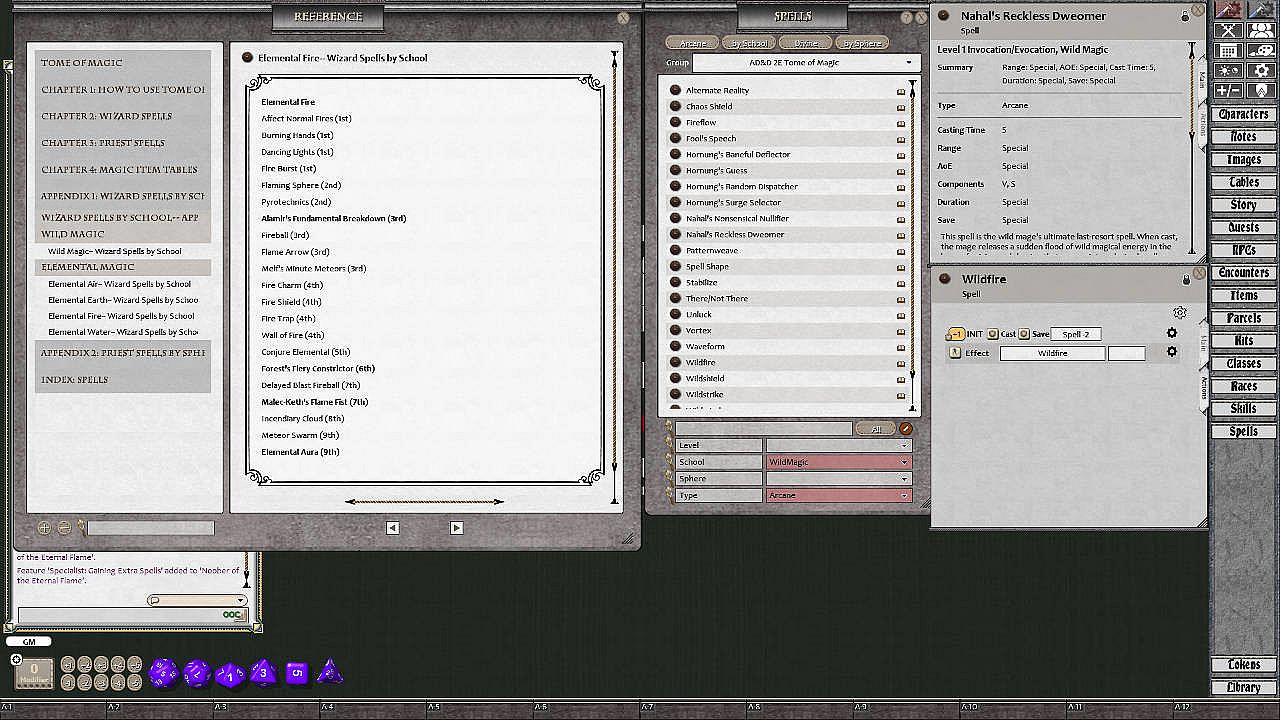Image resolution: width=1280 pixels, height=720 pixels.
Task: Click the Spells list edit pencil icon
Action: [x=906, y=429]
